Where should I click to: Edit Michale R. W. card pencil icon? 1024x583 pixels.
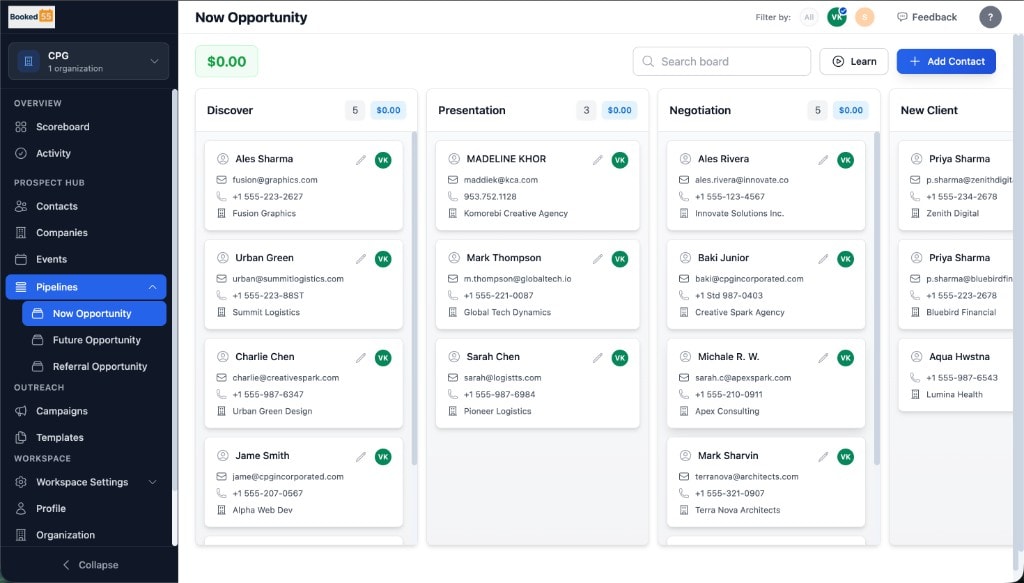click(823, 358)
